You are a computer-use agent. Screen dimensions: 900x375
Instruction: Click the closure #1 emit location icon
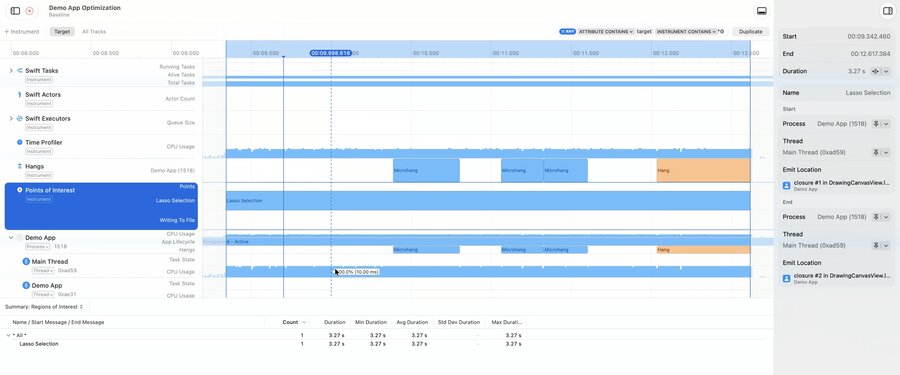[786, 185]
